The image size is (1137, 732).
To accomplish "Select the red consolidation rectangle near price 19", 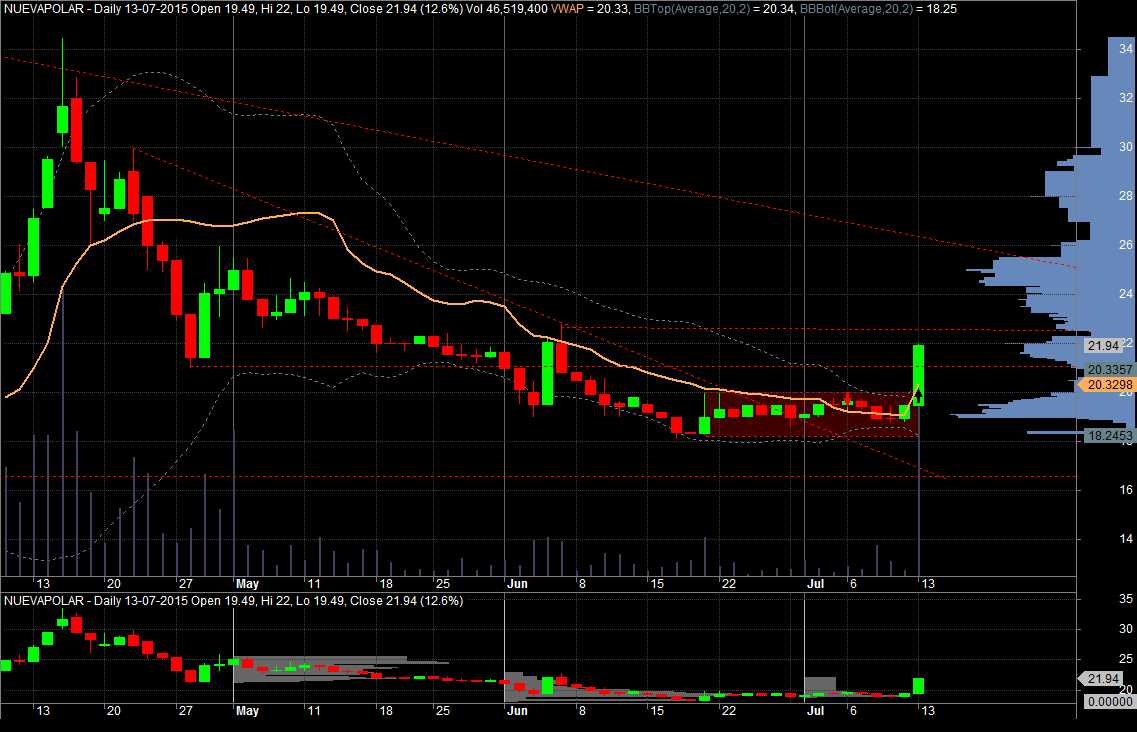I will [813, 414].
